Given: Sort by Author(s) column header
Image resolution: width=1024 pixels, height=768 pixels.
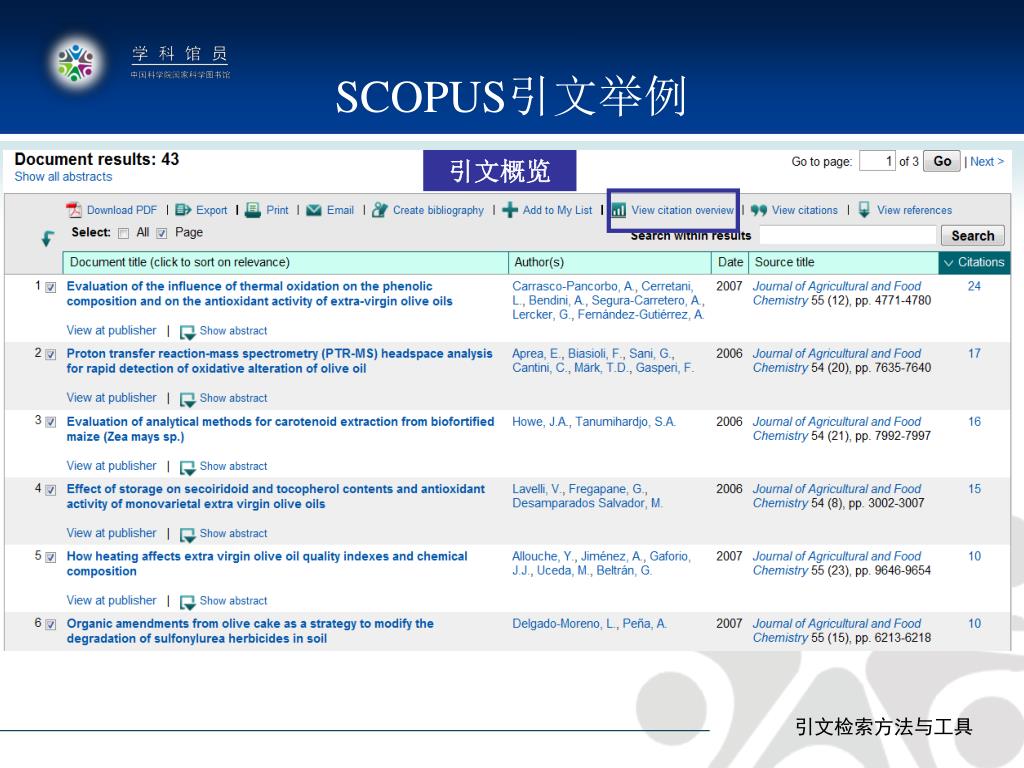Looking at the screenshot, I should point(609,262).
